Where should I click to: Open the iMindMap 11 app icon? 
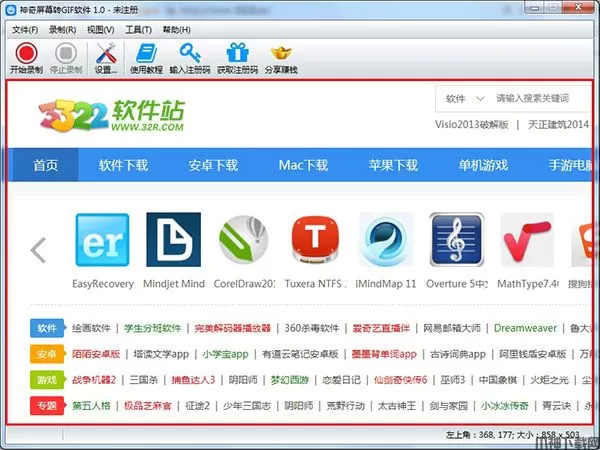386,240
